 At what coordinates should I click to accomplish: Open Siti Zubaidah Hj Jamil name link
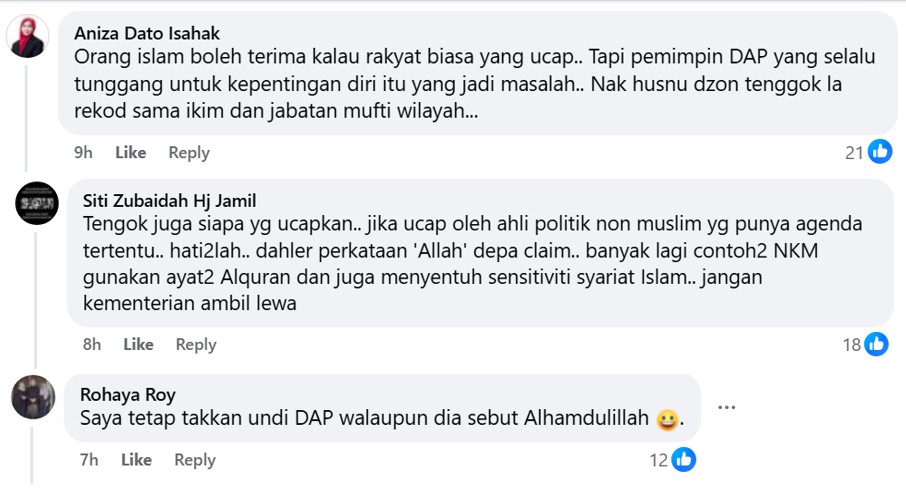169,201
